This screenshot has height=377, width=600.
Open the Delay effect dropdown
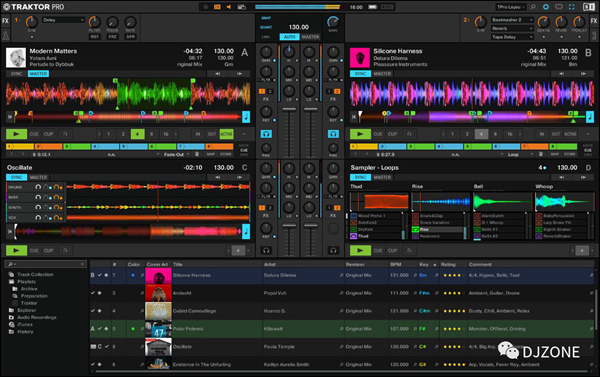pyautogui.click(x=63, y=20)
